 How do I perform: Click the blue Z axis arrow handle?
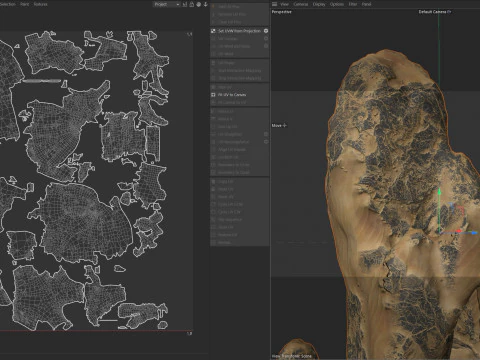pyautogui.click(x=475, y=233)
